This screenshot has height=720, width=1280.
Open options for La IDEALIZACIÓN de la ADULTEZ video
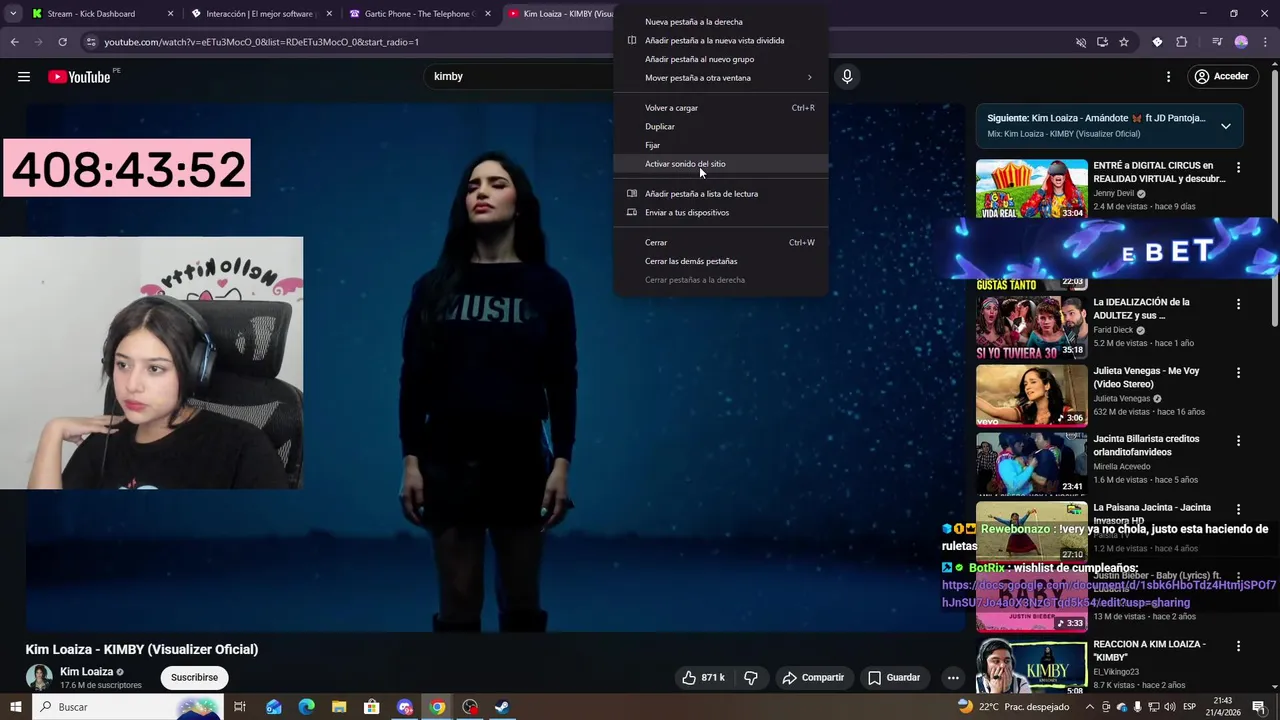1238,304
